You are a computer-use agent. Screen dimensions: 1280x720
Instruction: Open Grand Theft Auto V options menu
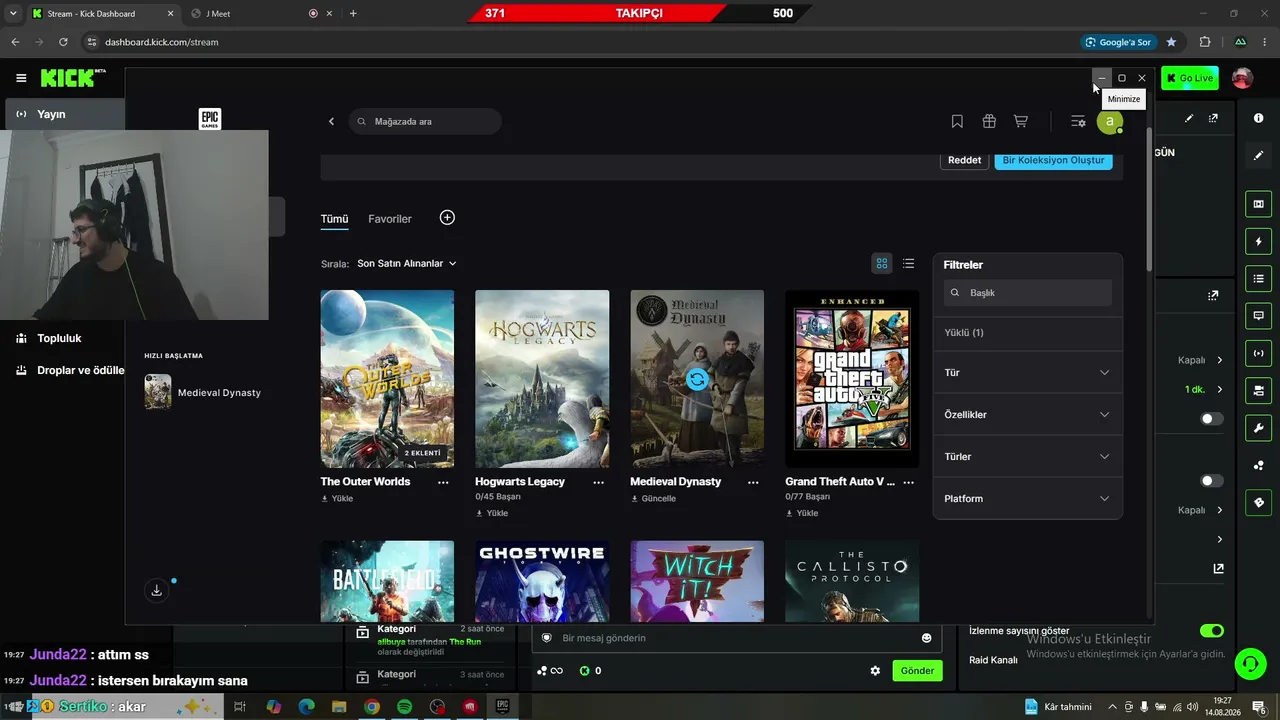click(908, 482)
